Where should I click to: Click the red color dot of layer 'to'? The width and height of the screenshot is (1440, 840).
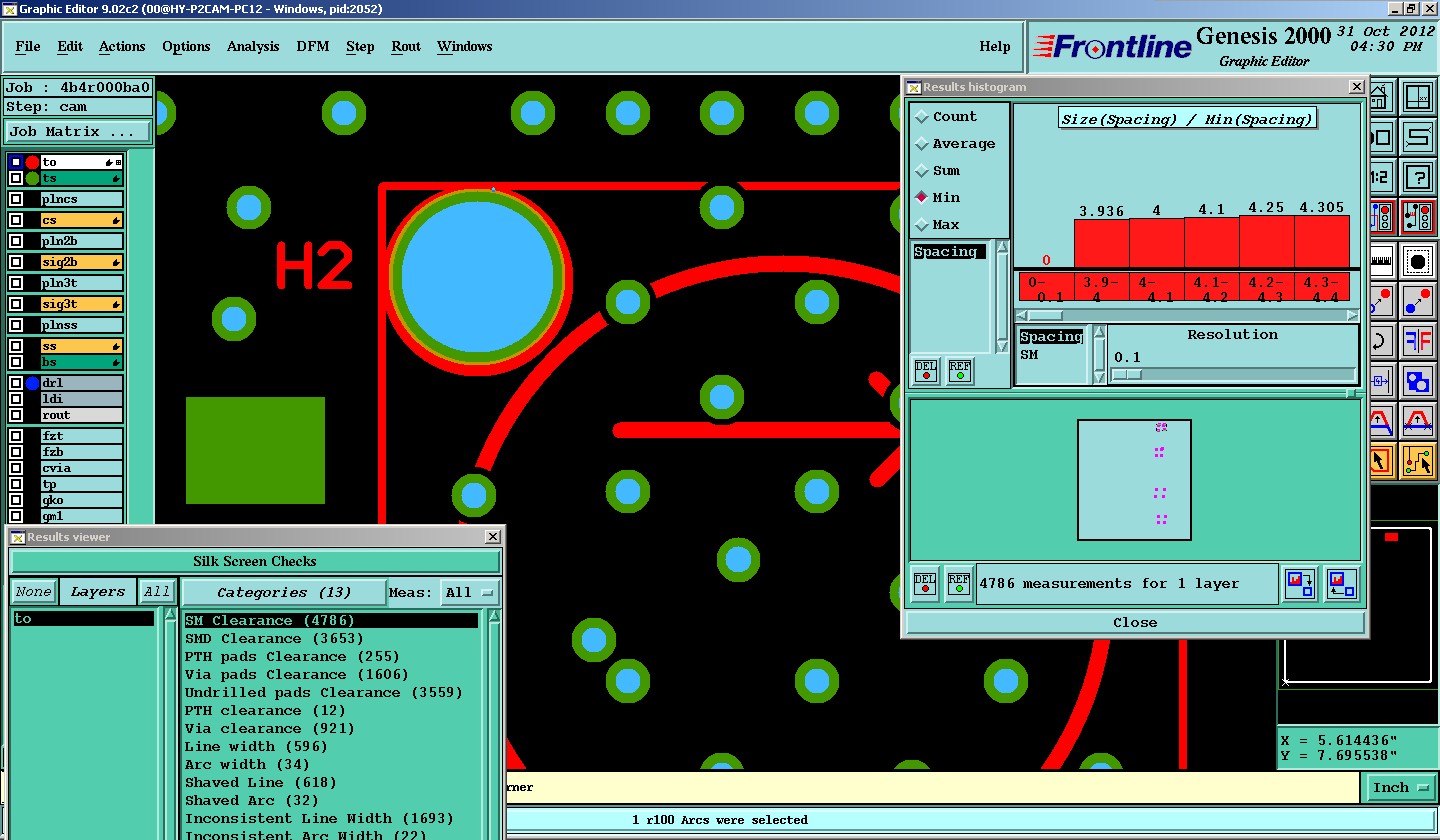(32, 161)
